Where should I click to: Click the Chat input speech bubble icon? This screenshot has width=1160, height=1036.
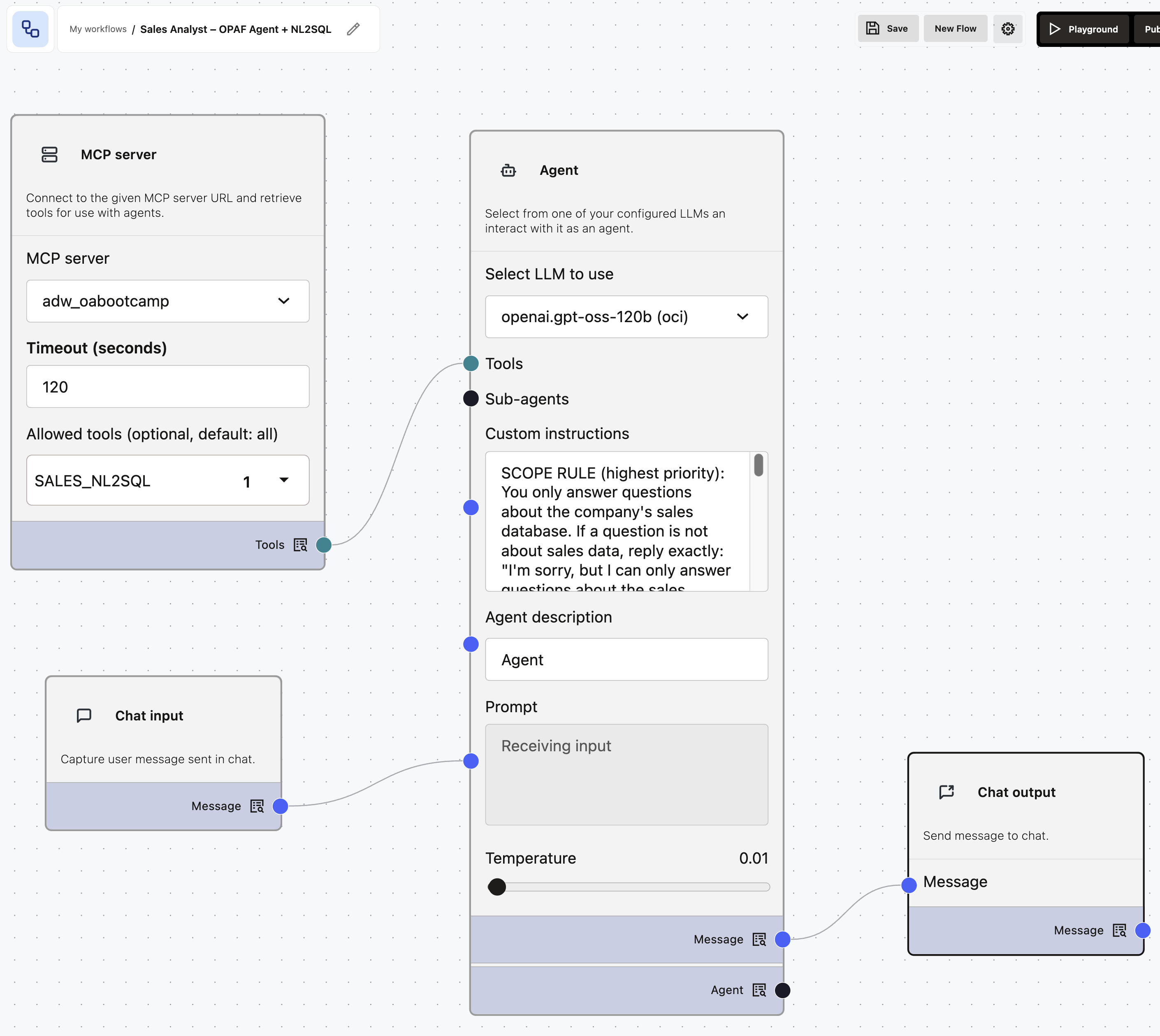[x=84, y=715]
